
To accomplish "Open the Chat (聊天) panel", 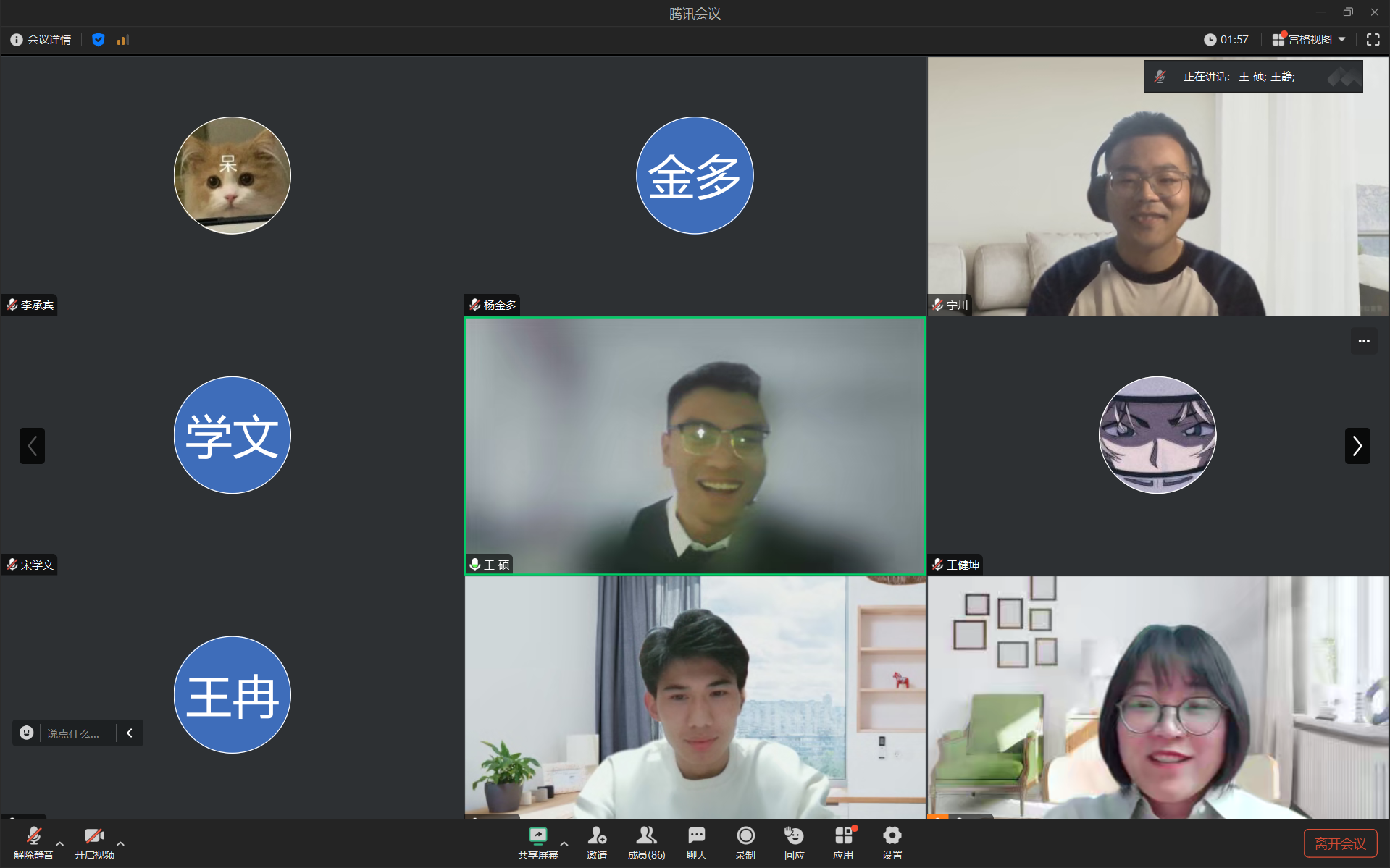I will (x=696, y=837).
